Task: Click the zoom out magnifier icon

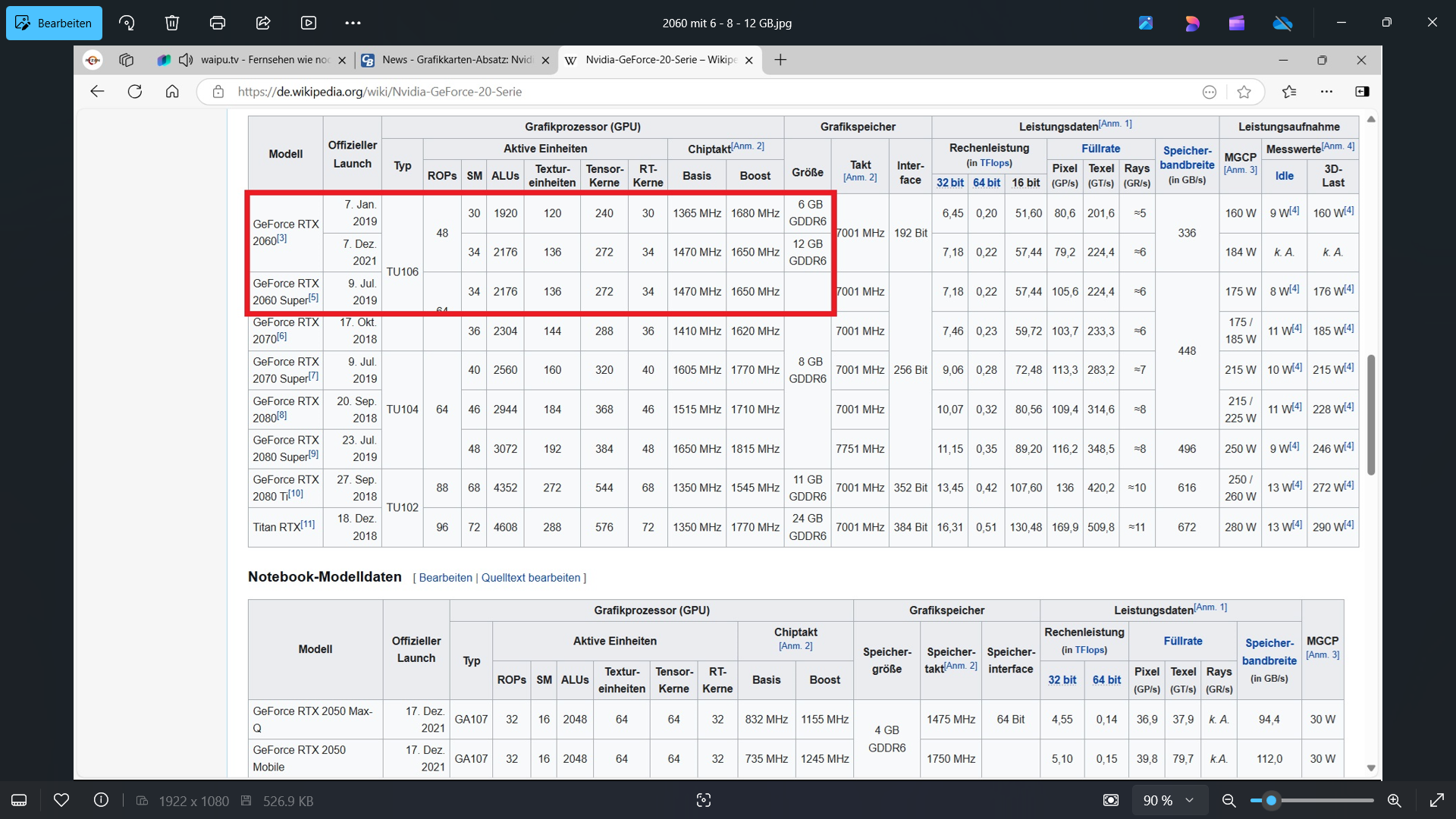Action: (1228, 800)
